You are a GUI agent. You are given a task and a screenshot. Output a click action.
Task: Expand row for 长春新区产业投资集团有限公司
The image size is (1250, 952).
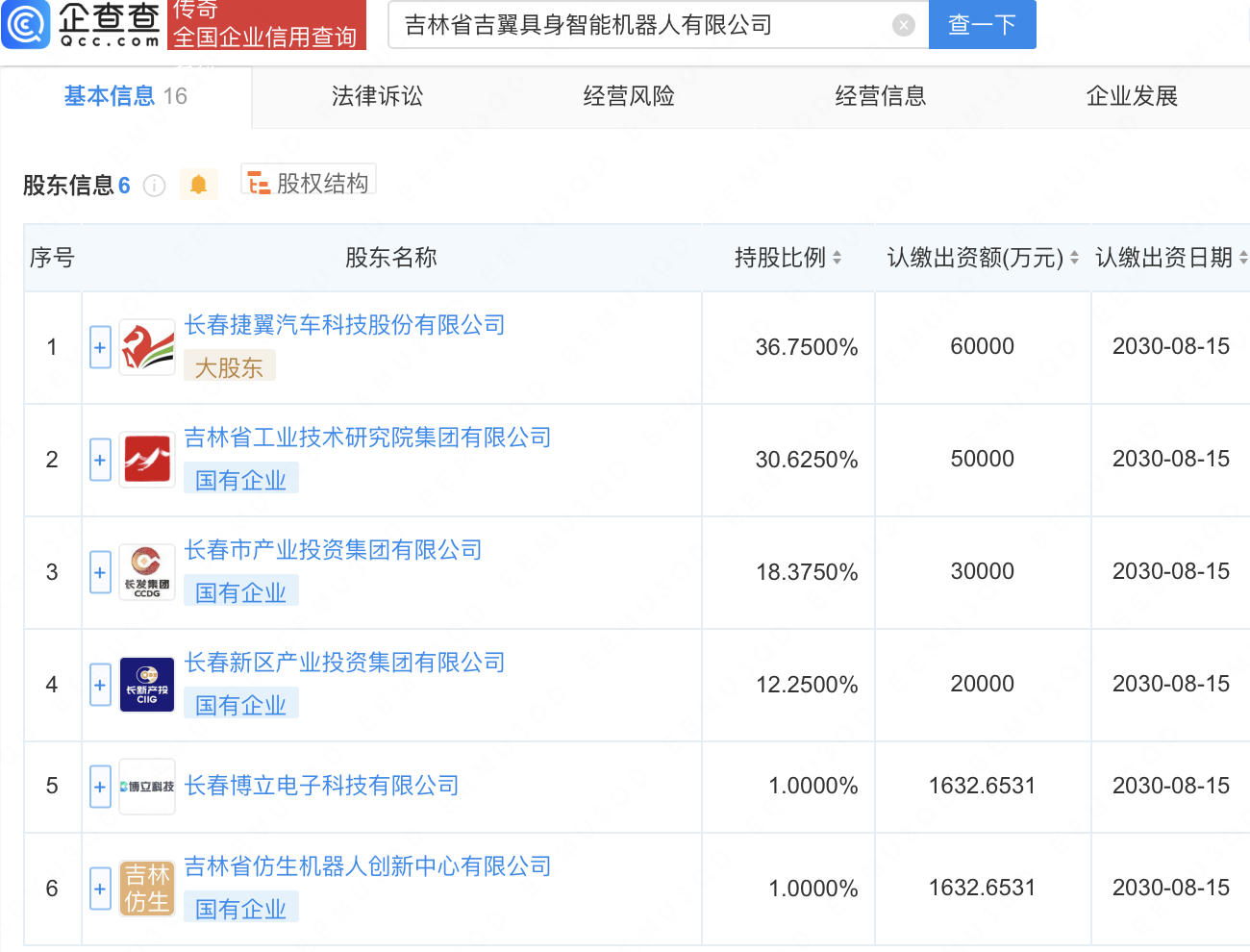click(100, 685)
